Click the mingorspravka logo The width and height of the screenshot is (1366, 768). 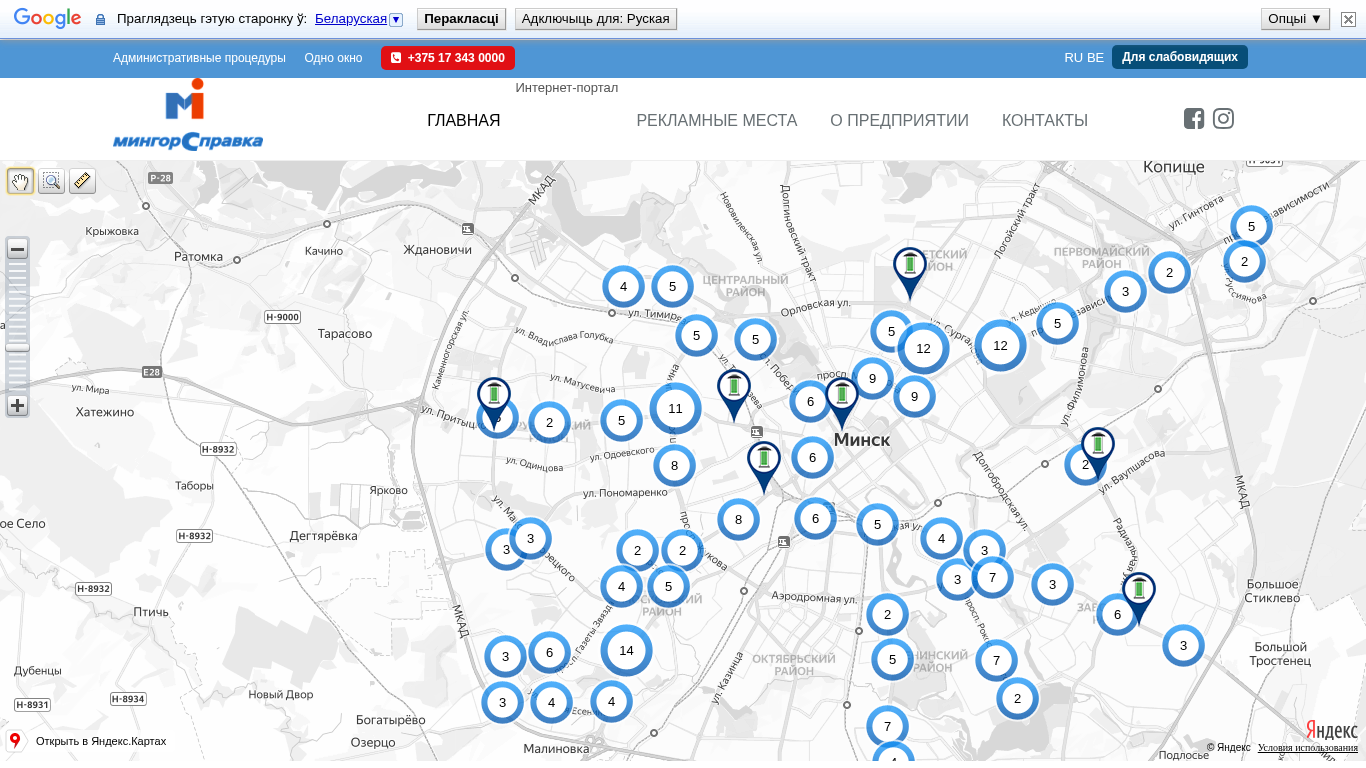pyautogui.click(x=188, y=116)
